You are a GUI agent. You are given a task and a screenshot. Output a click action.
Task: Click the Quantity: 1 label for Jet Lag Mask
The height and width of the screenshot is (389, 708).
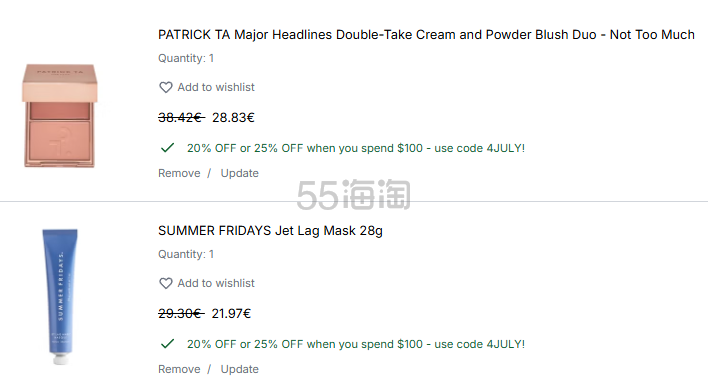[x=186, y=254]
